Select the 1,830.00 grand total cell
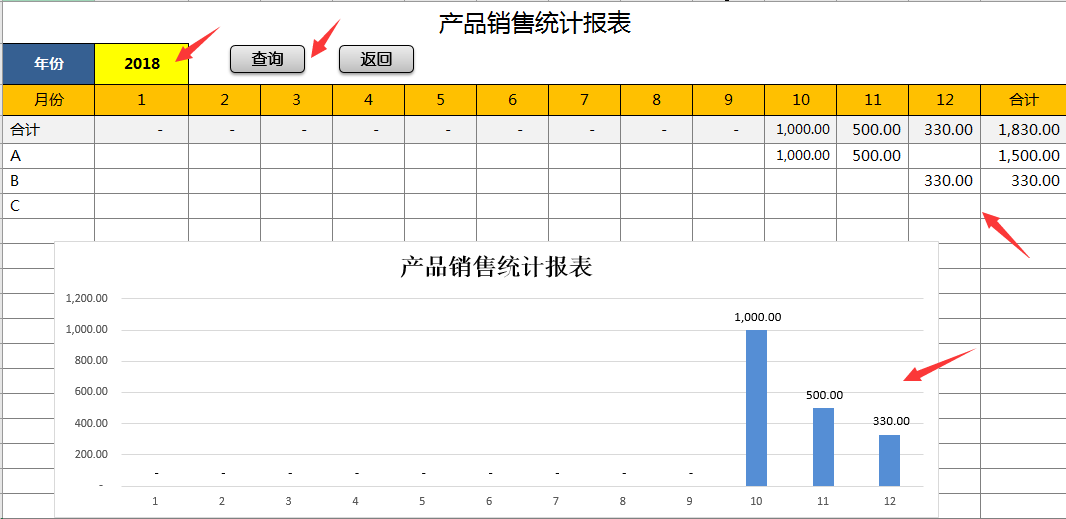Image resolution: width=1066 pixels, height=519 pixels. click(1023, 129)
